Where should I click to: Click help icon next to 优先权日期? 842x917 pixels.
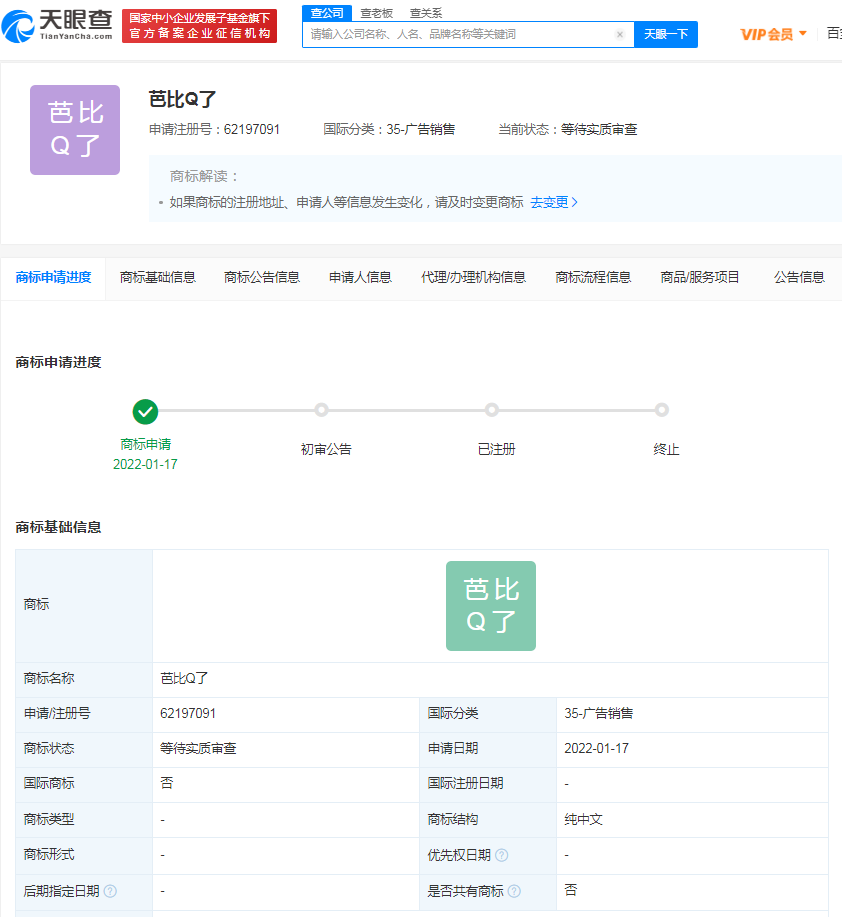click(x=501, y=855)
